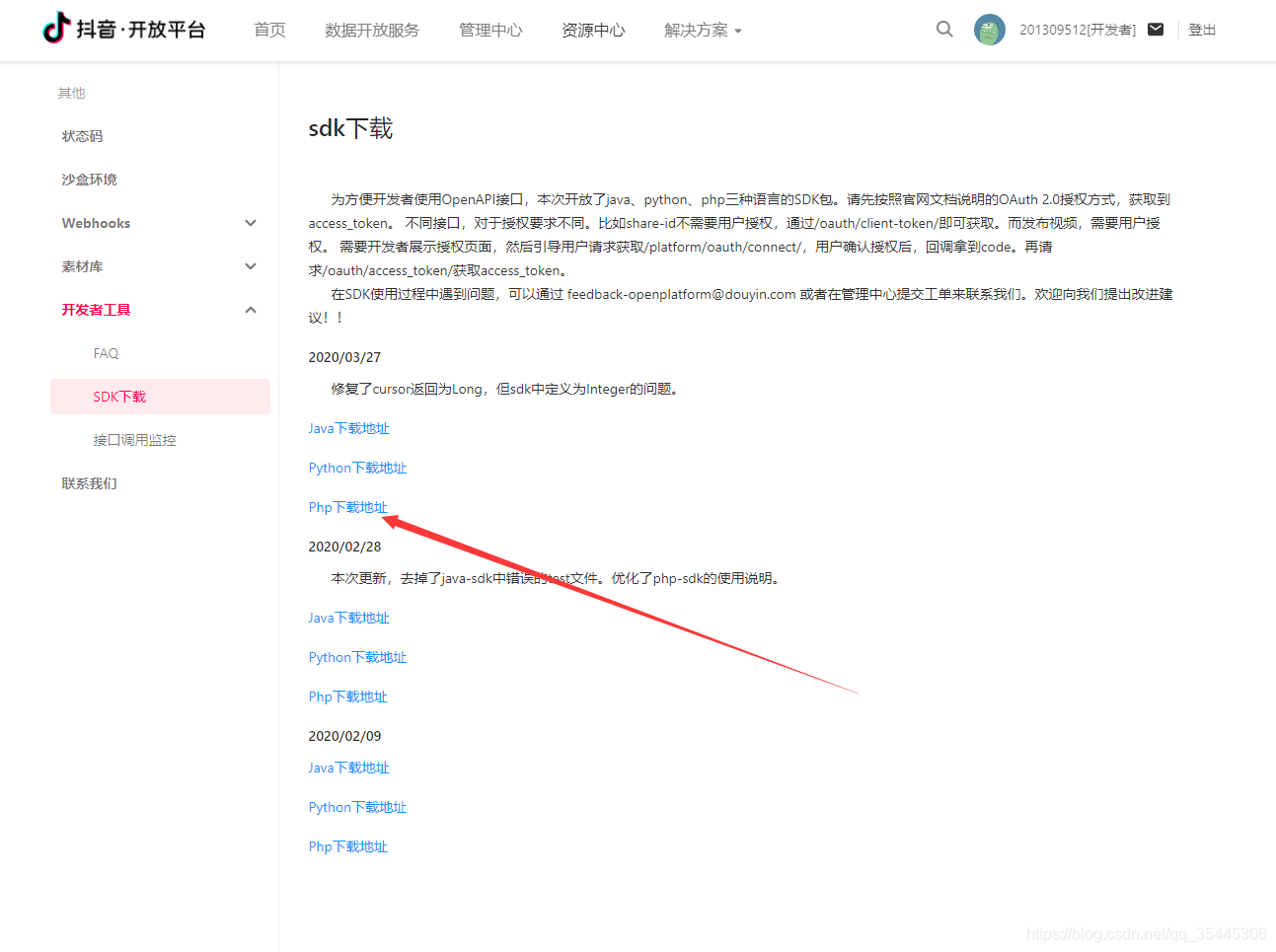
Task: Open 资源中心 from the top menu
Action: click(x=592, y=30)
